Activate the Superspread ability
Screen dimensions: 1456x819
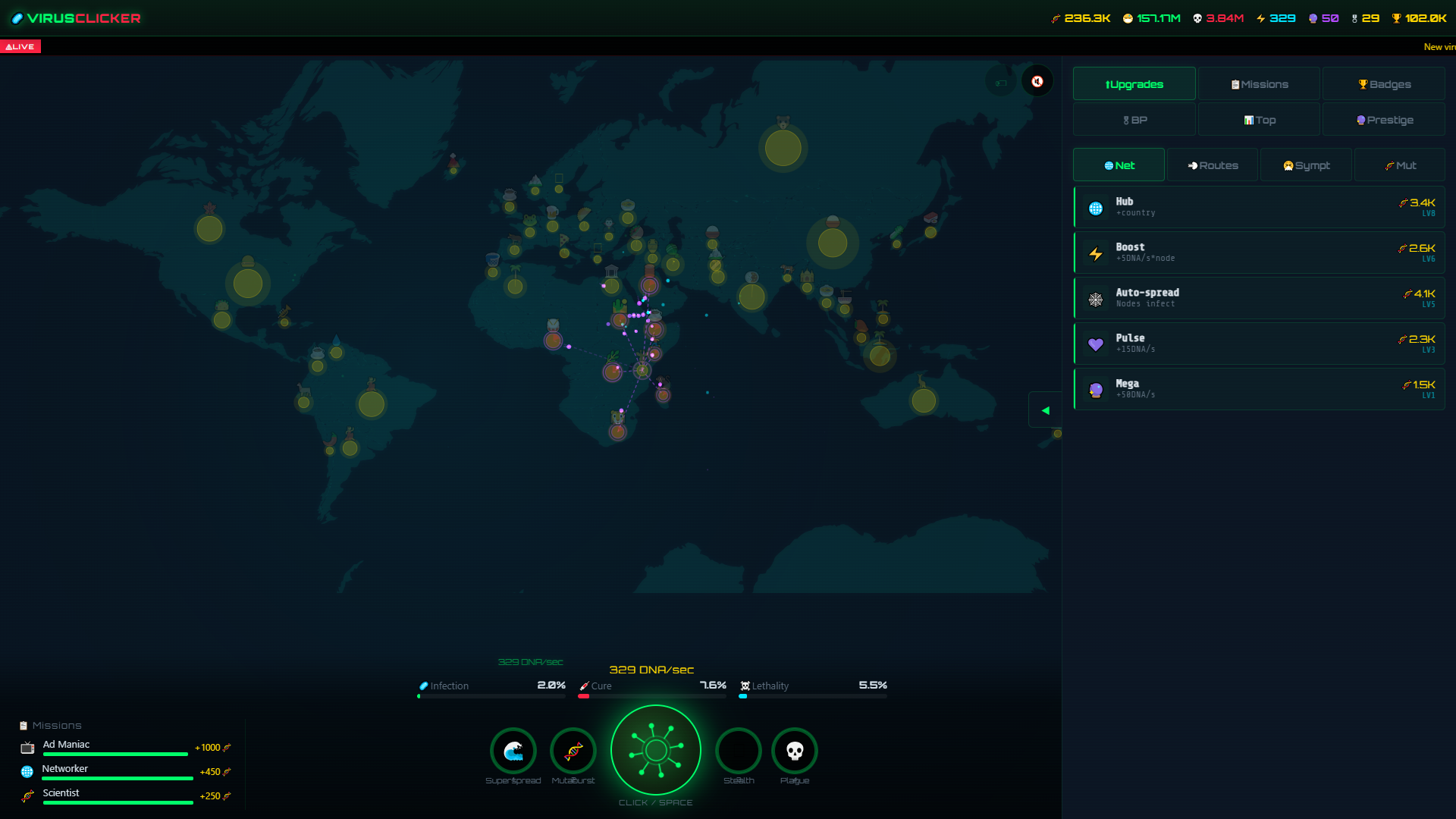tap(513, 751)
